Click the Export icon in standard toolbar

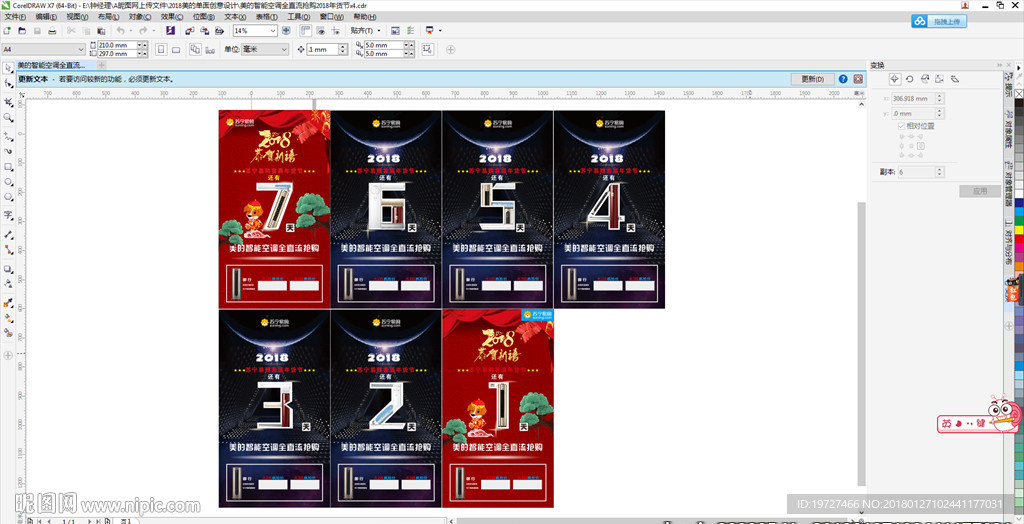204,30
